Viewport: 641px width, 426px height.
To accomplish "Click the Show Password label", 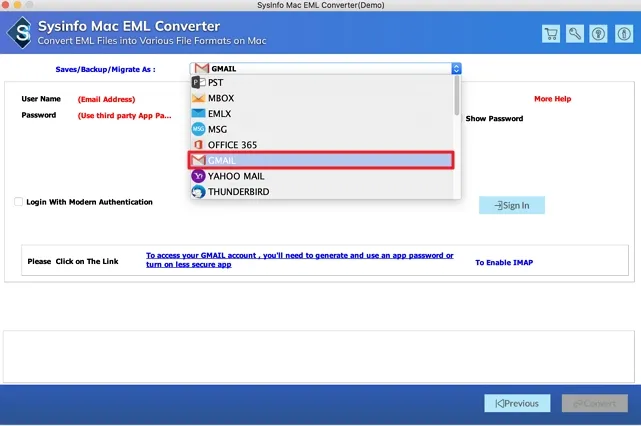I will [494, 119].
